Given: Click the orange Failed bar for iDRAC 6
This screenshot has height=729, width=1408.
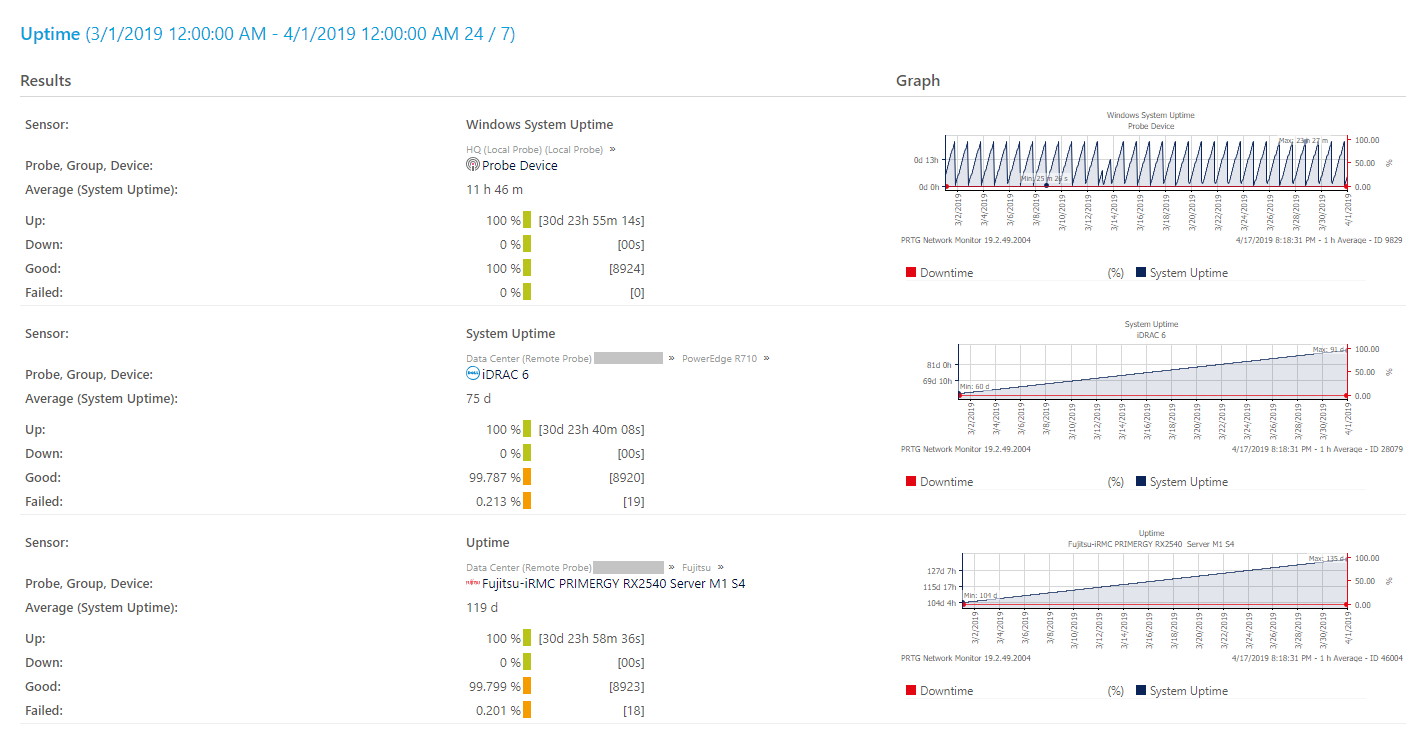Looking at the screenshot, I should click(x=527, y=501).
